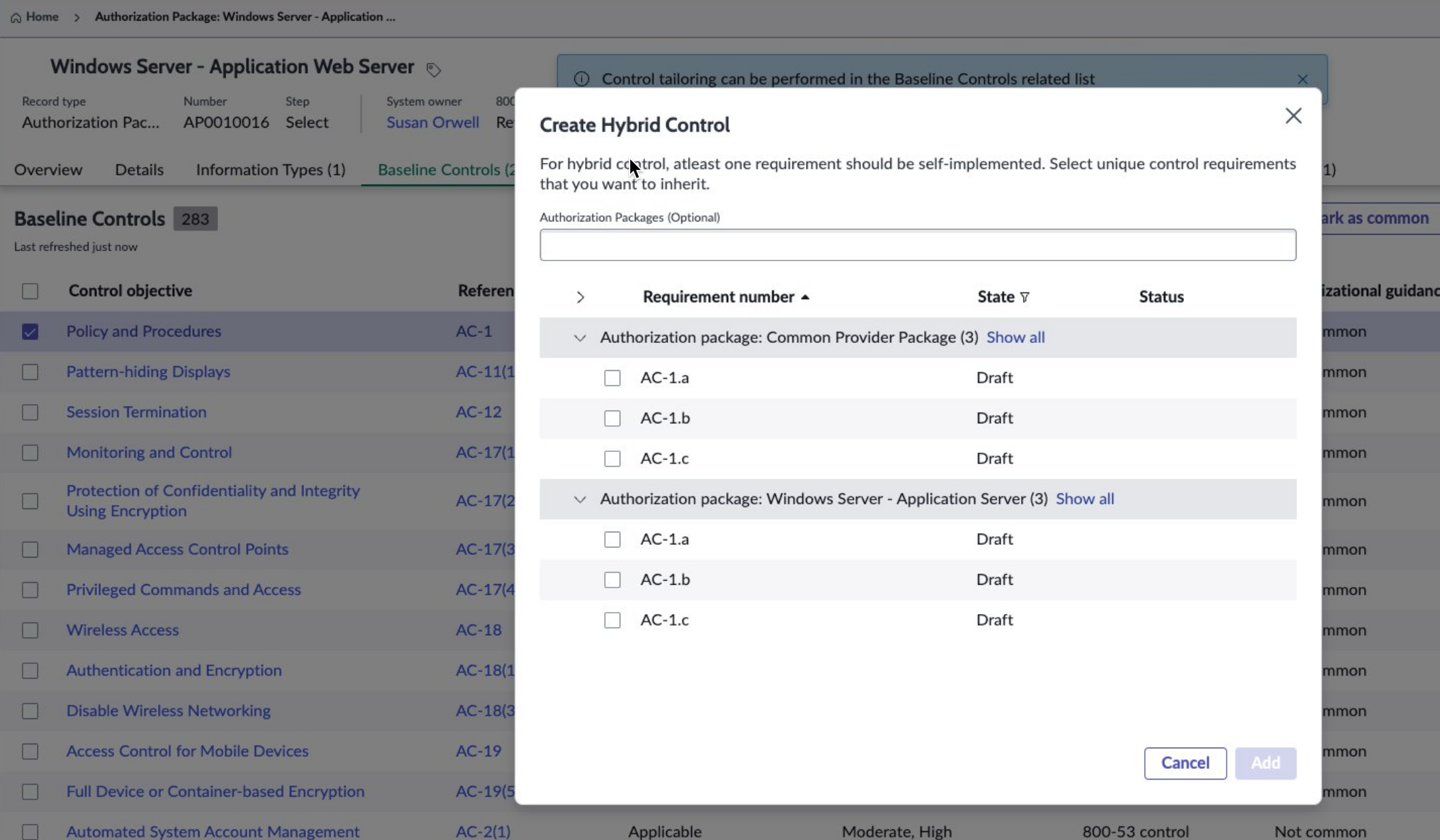Click the tag icon beside the title
The height and width of the screenshot is (840, 1440).
[x=433, y=70]
